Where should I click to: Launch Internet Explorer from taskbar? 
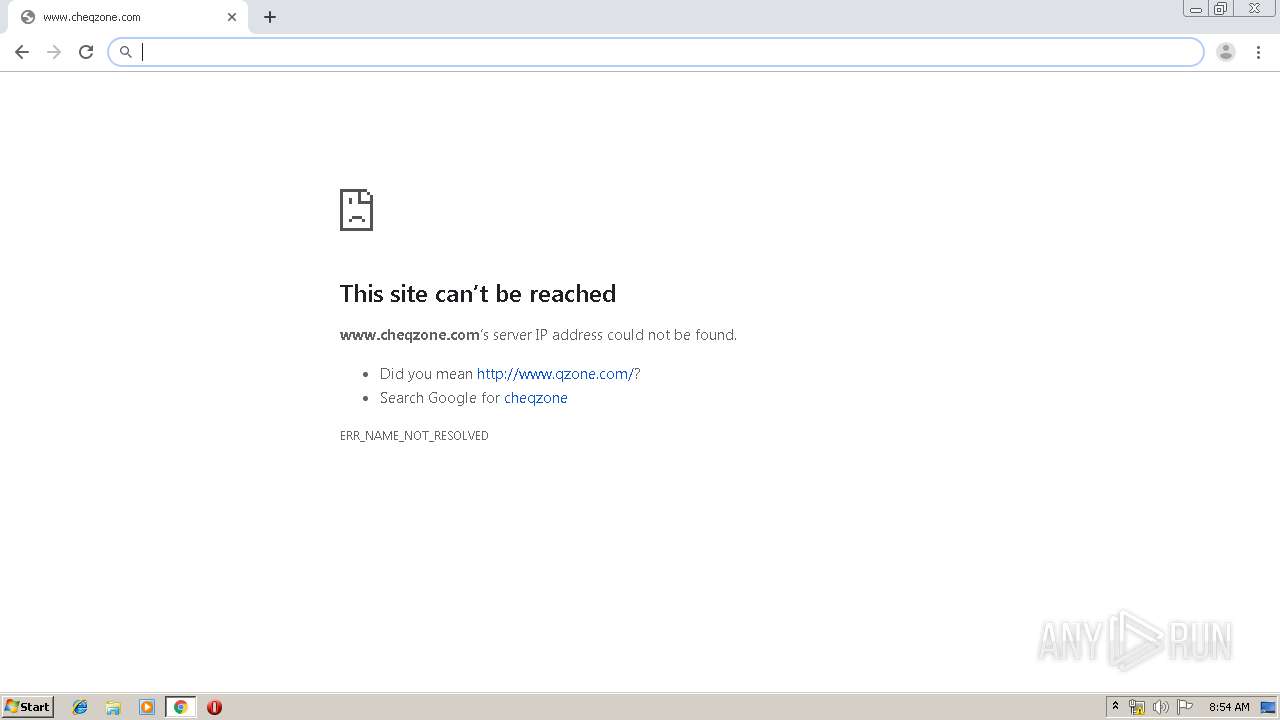[x=80, y=707]
